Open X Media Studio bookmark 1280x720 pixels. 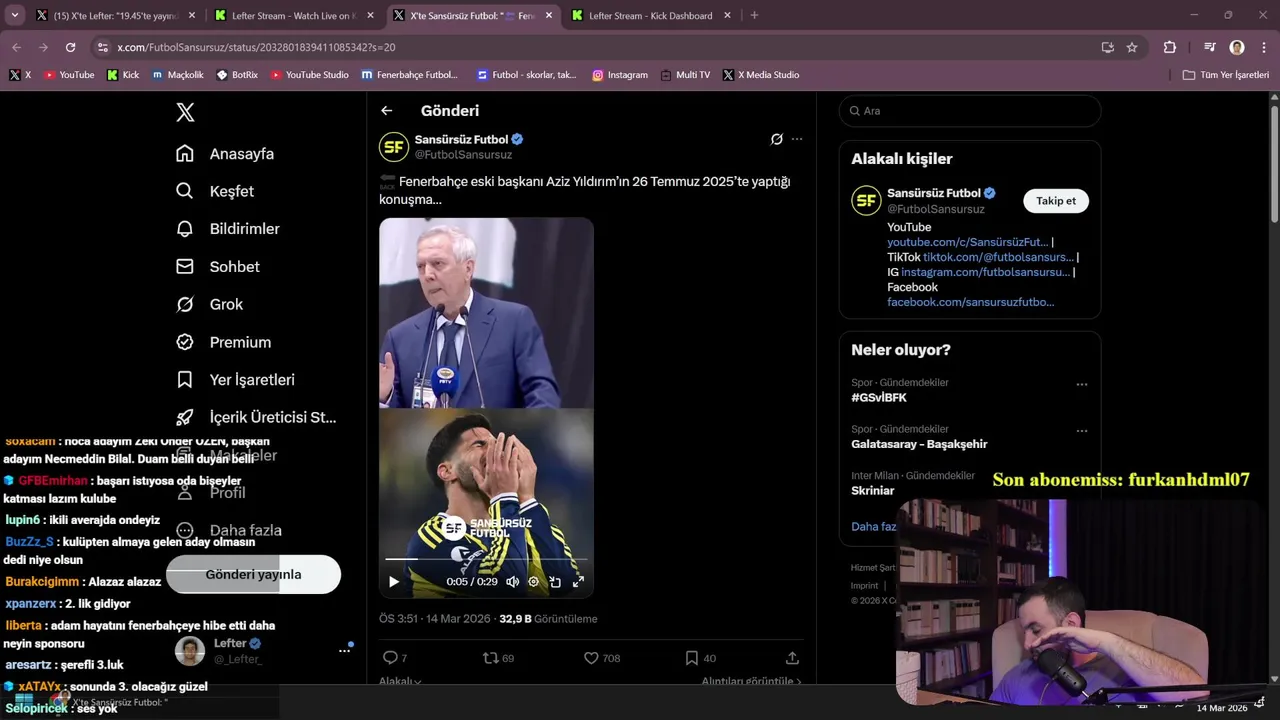point(761,75)
